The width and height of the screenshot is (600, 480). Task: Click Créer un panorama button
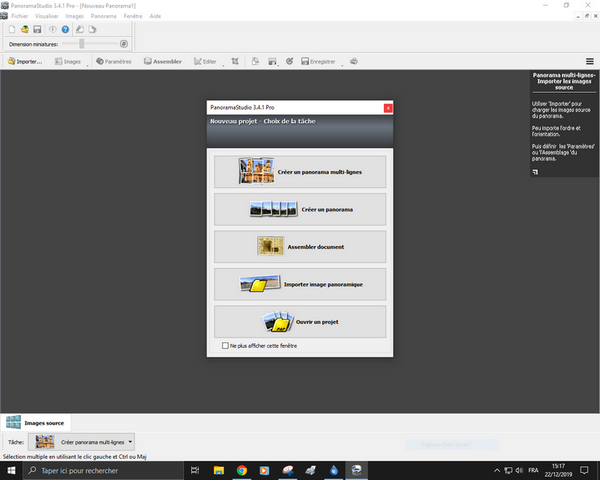[x=300, y=209]
